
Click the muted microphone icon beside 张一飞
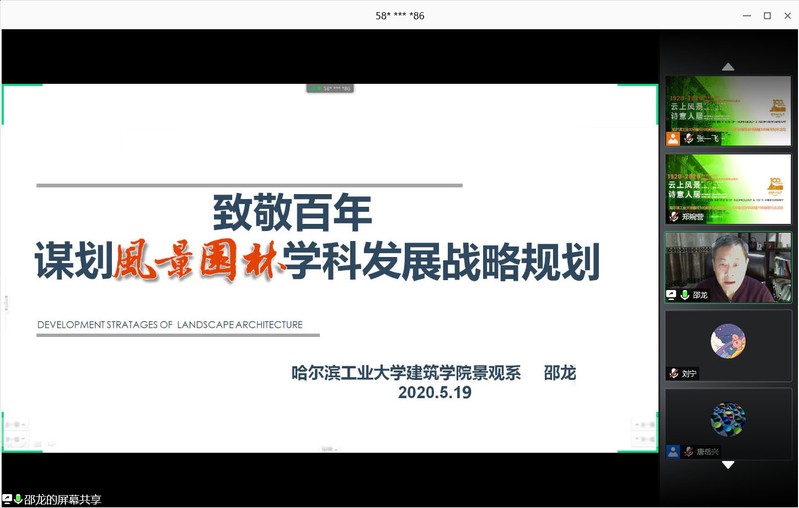688,139
